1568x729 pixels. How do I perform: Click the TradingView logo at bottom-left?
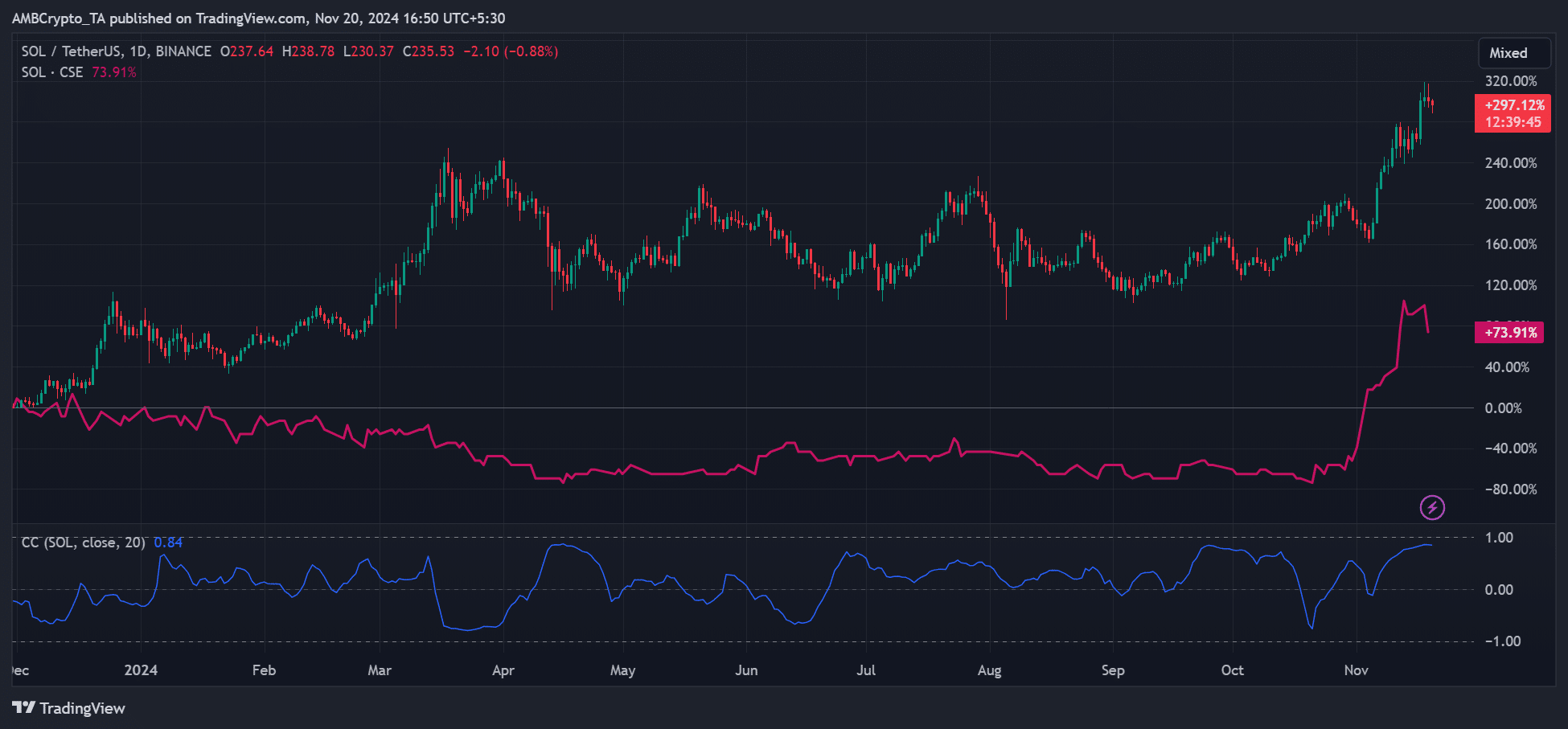pos(69,708)
